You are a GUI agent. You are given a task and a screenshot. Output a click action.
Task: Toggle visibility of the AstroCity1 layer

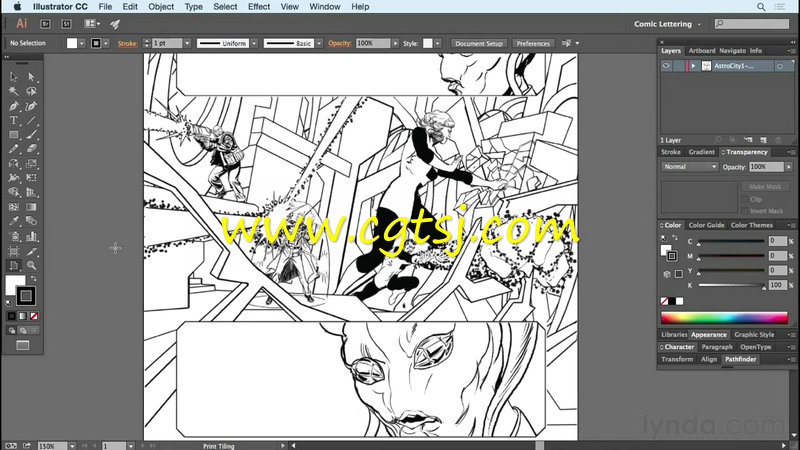(666, 66)
